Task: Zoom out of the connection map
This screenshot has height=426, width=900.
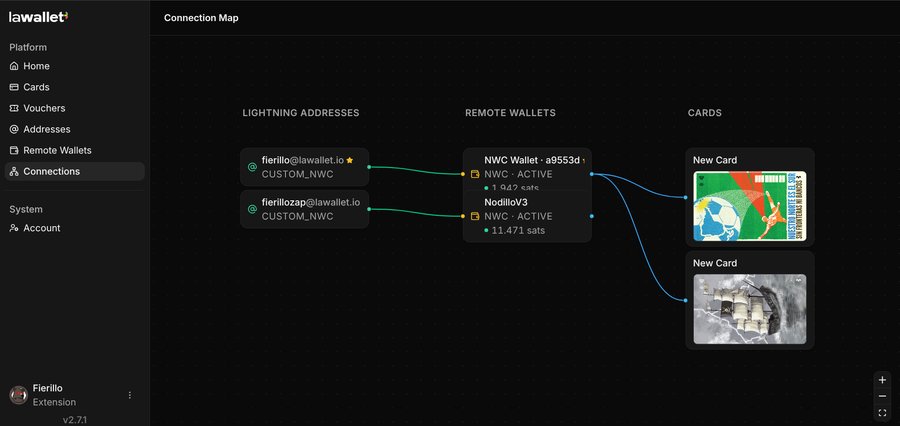Action: pos(882,396)
